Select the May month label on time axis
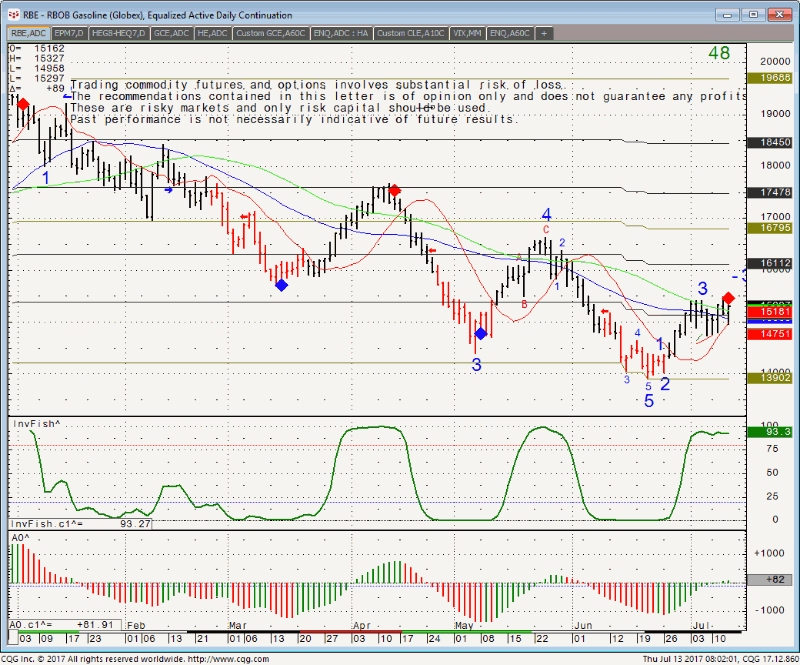800x665 pixels. (464, 625)
